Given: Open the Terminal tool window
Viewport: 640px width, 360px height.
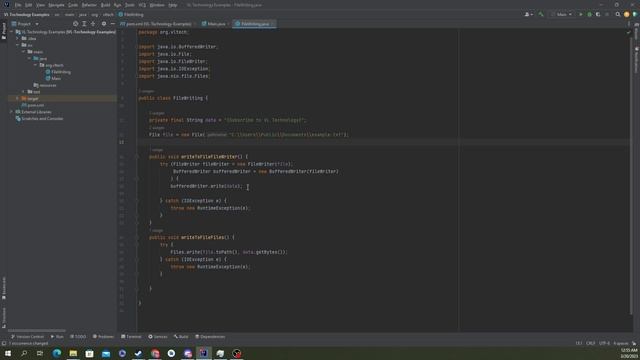Looking at the screenshot, I should coord(131,337).
